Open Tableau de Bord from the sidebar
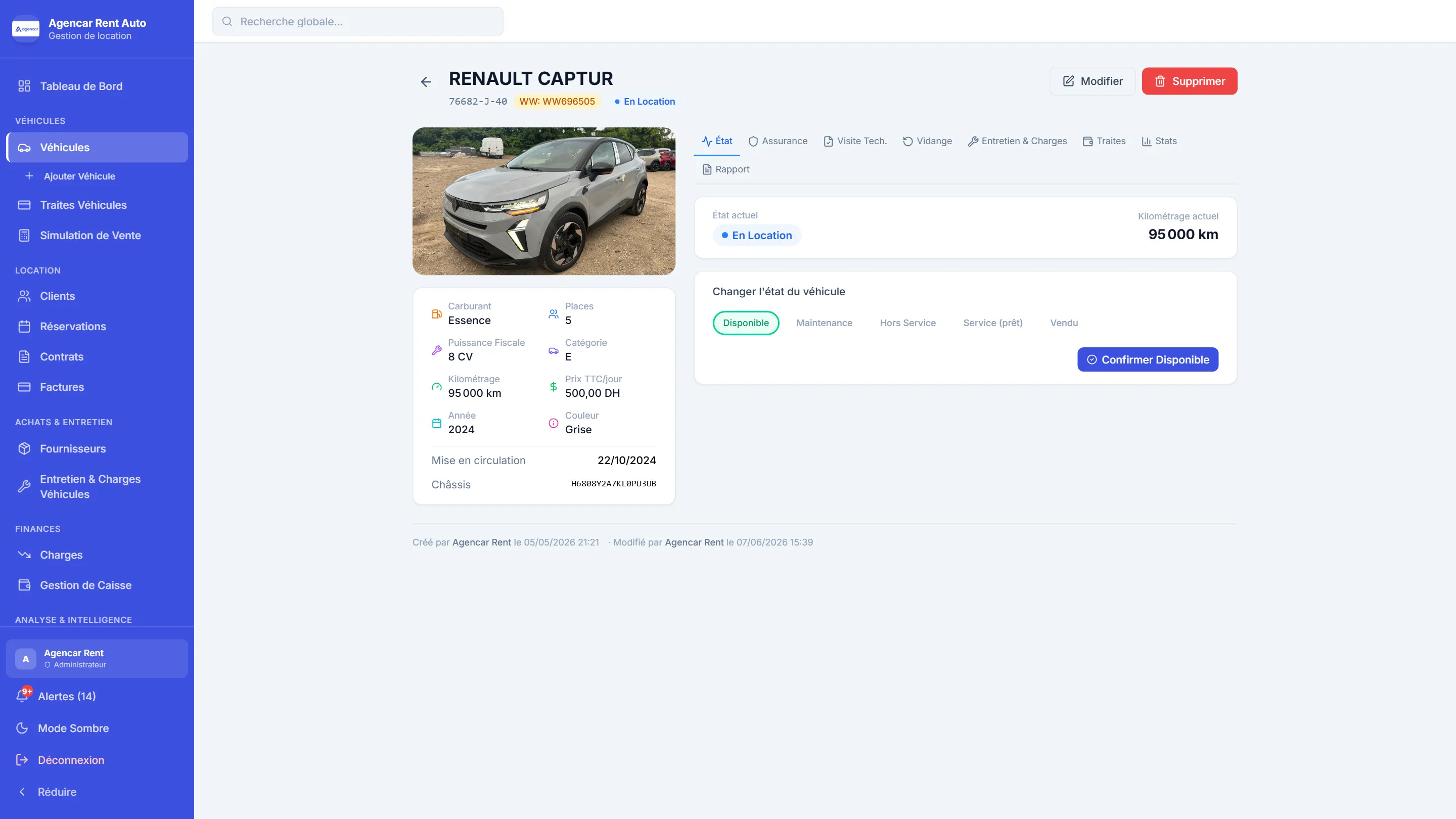 click(97, 86)
